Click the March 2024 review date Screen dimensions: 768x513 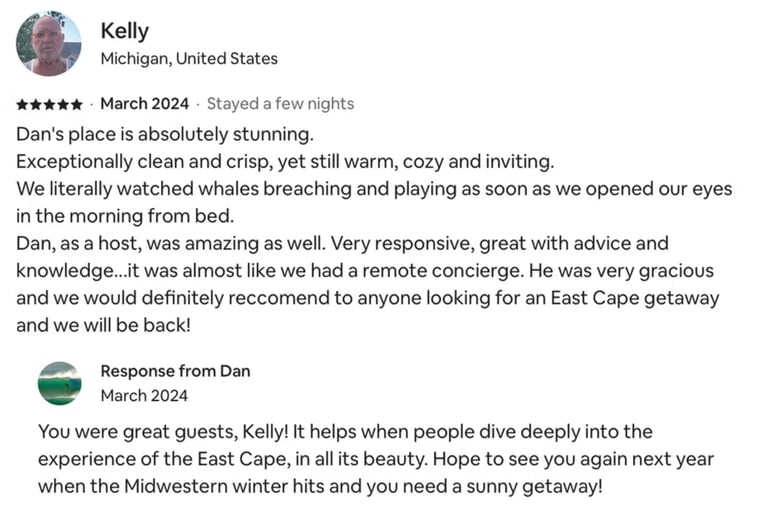(x=144, y=104)
